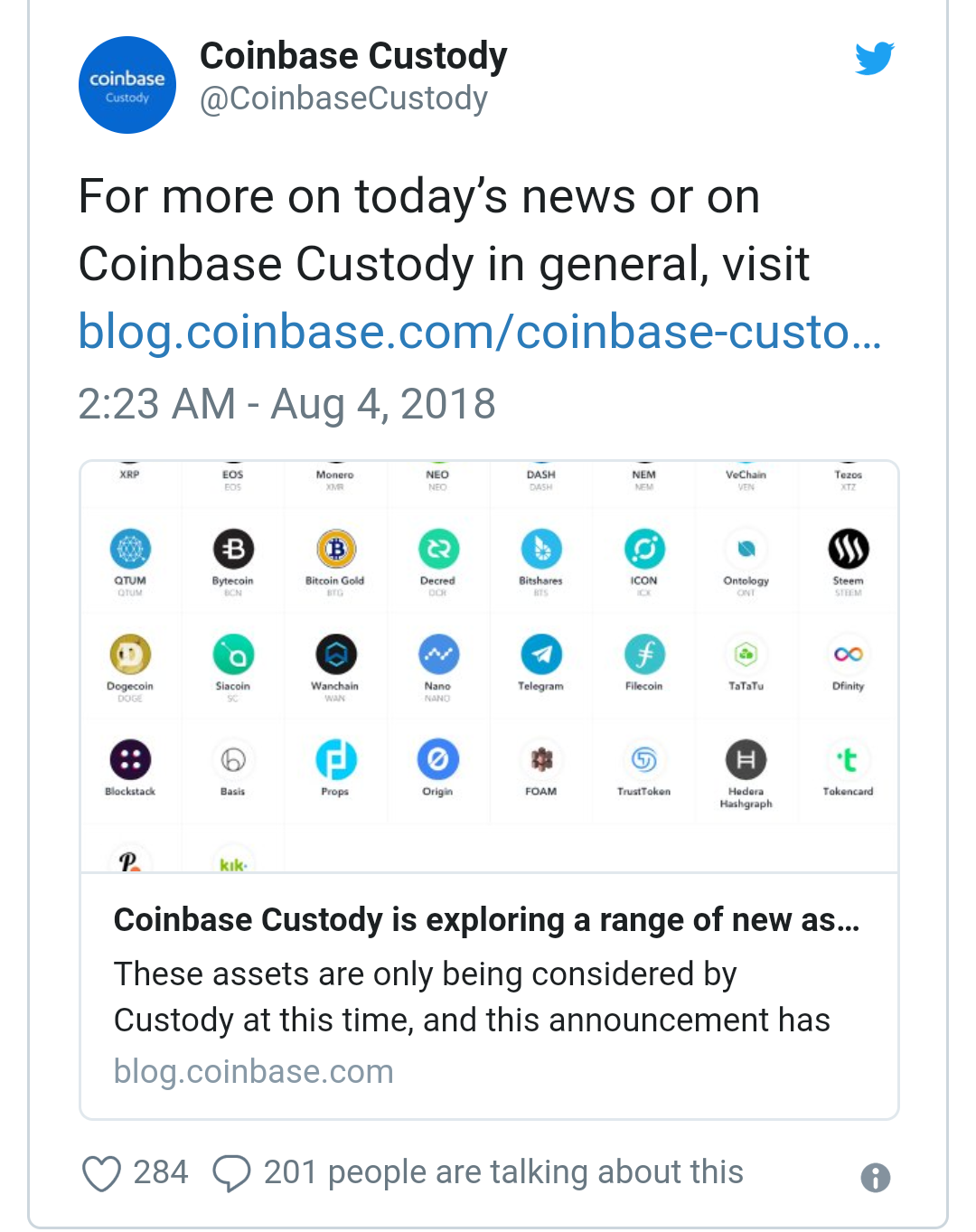The height and width of the screenshot is (1232, 976).
Task: Open the @CoinbaseCustody handle
Action: [x=343, y=99]
